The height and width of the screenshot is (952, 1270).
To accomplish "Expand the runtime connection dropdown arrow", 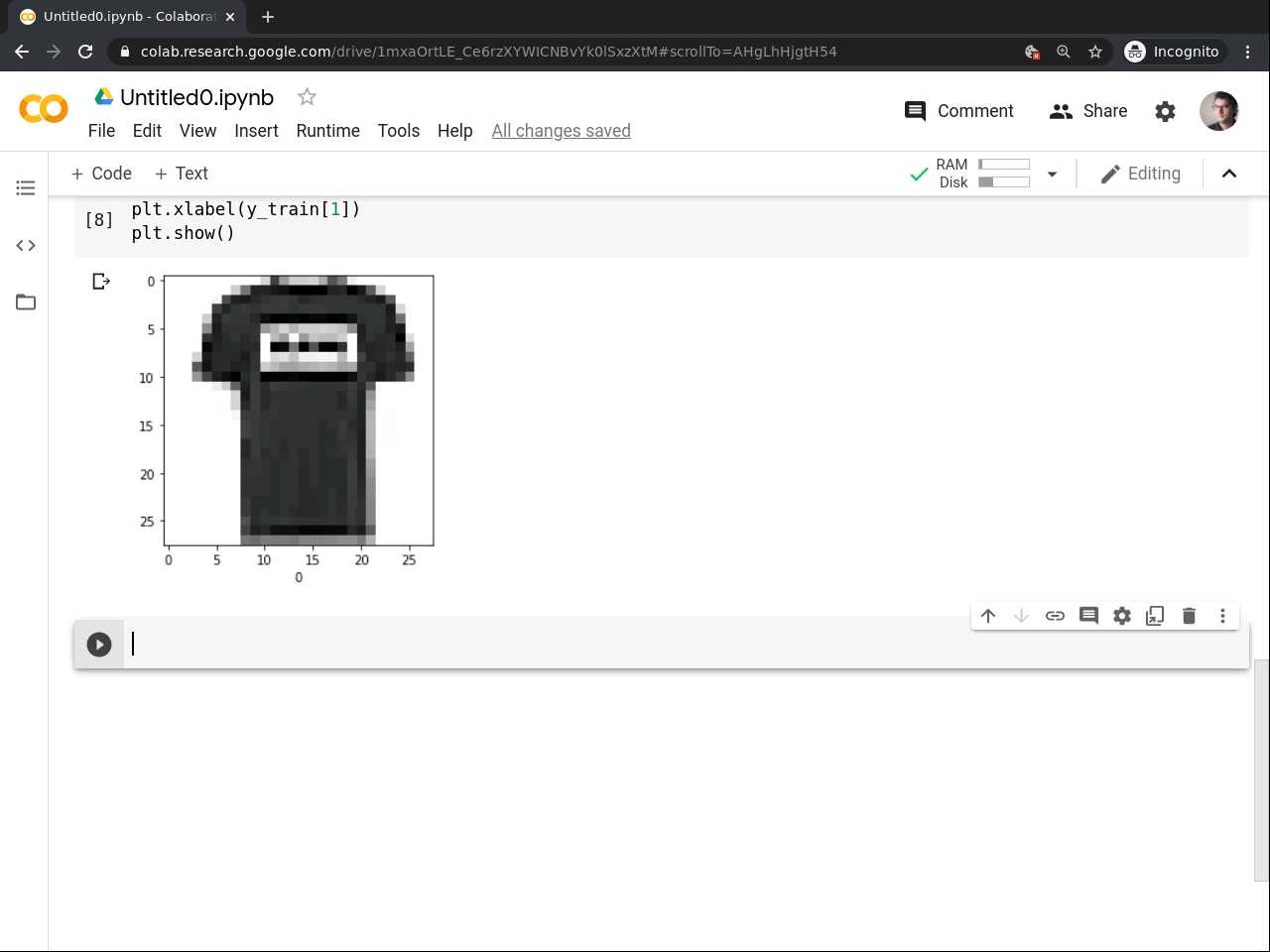I will (1052, 175).
